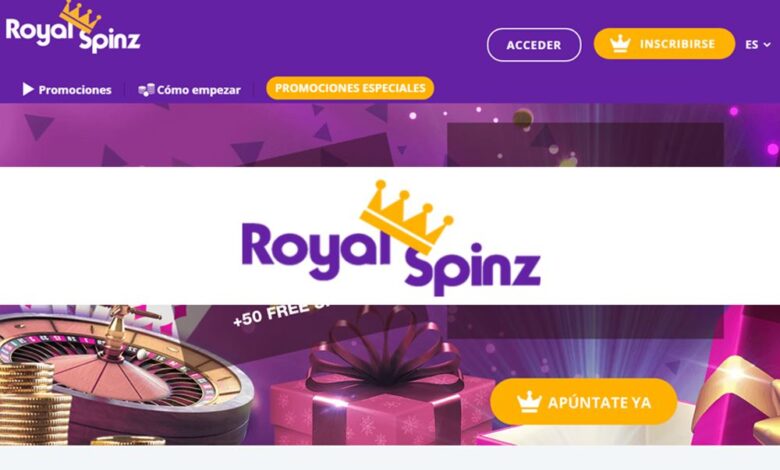Click the +50 Free banner text

[x=279, y=314]
